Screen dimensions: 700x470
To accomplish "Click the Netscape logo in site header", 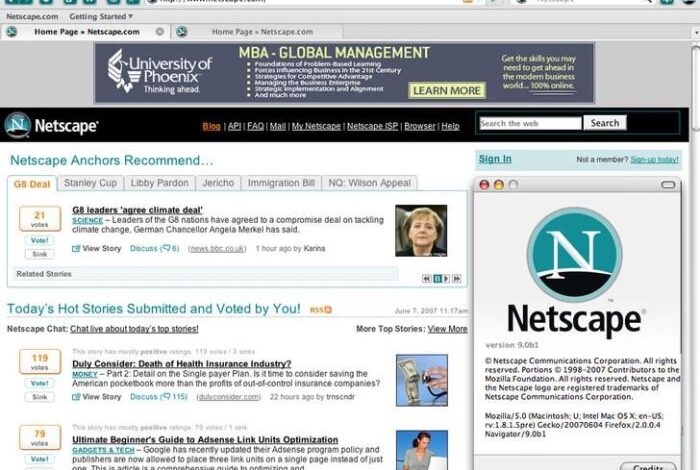I will pos(51,125).
